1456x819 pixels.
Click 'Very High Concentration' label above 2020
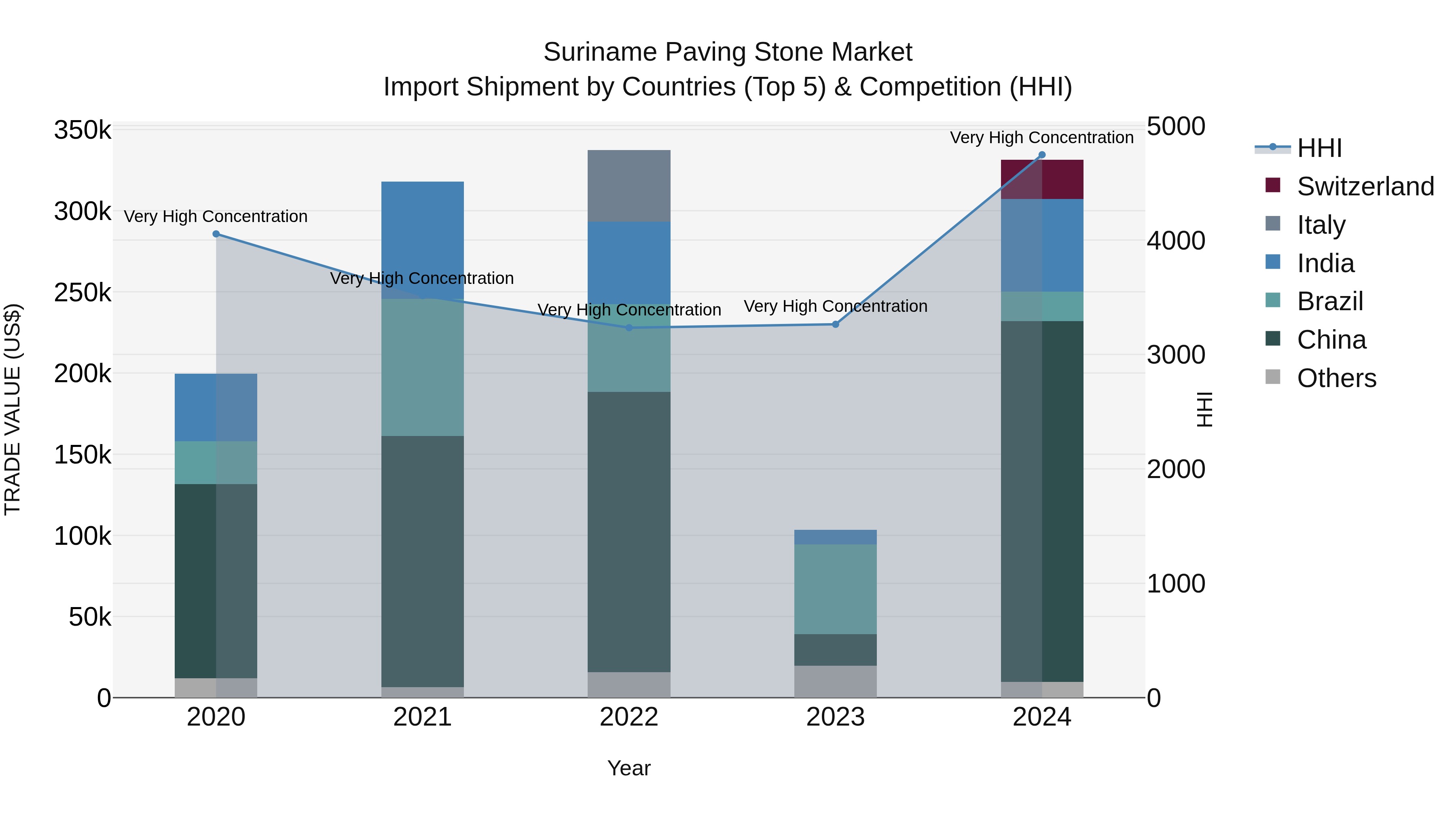pyautogui.click(x=216, y=216)
